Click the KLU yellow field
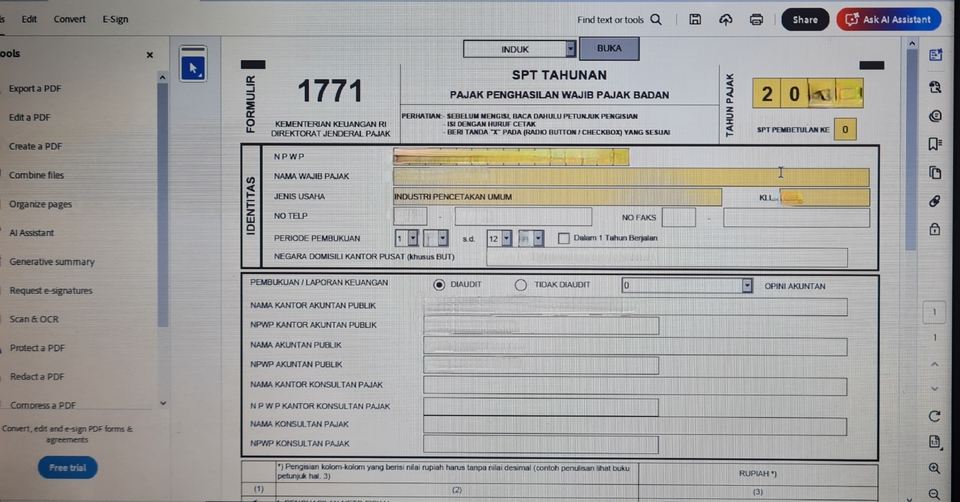 tap(824, 197)
